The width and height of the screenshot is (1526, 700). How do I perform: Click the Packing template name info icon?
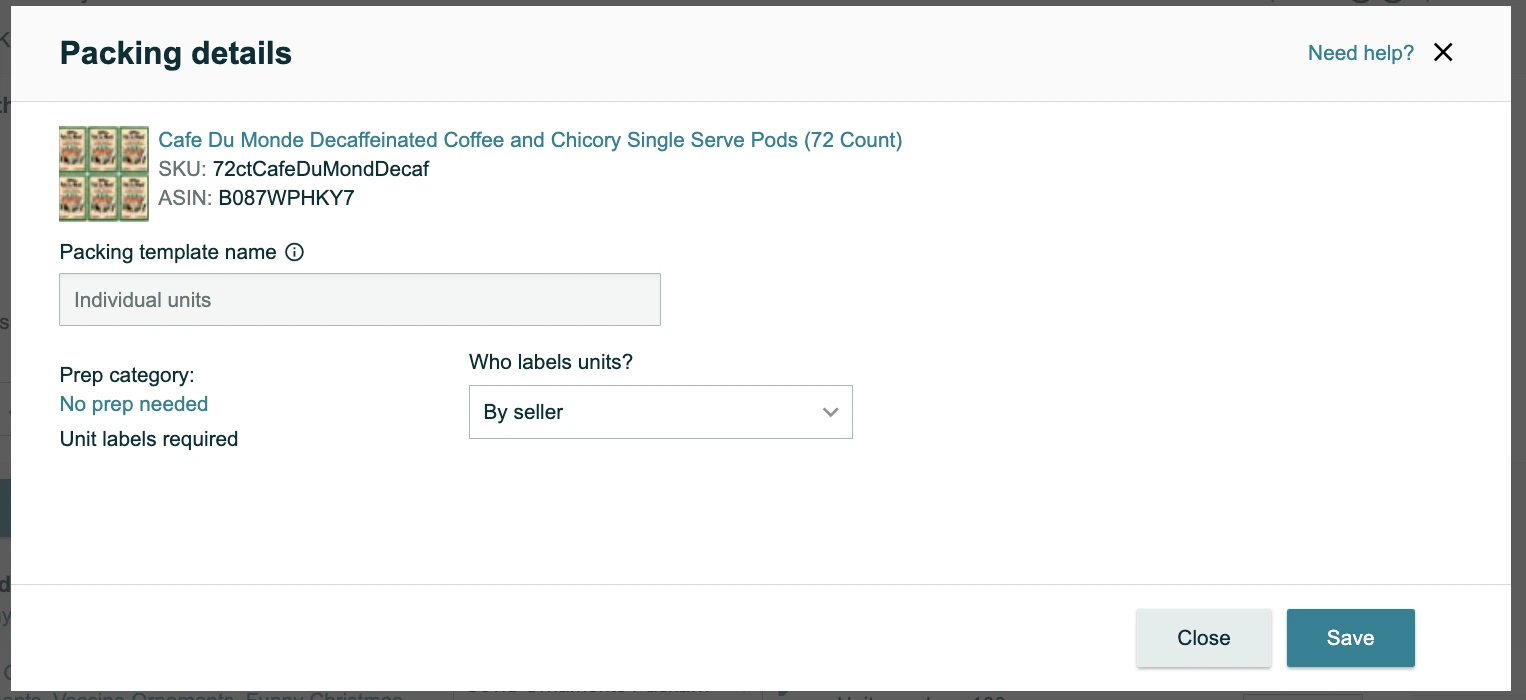(x=295, y=252)
